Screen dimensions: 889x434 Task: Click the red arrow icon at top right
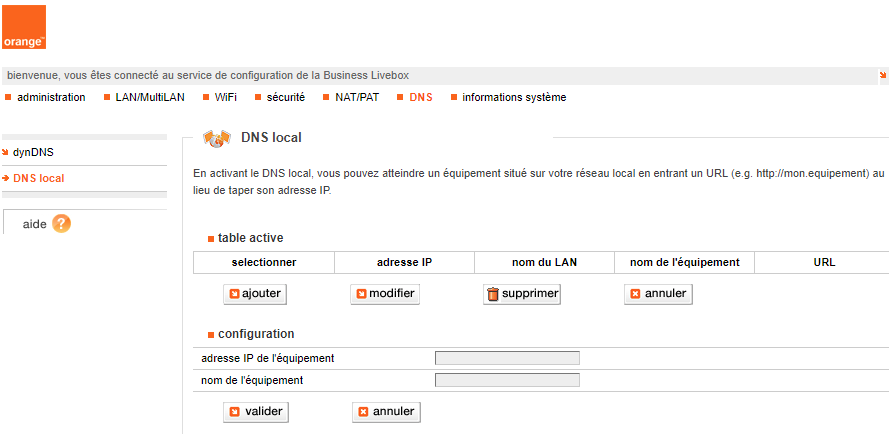click(x=883, y=75)
